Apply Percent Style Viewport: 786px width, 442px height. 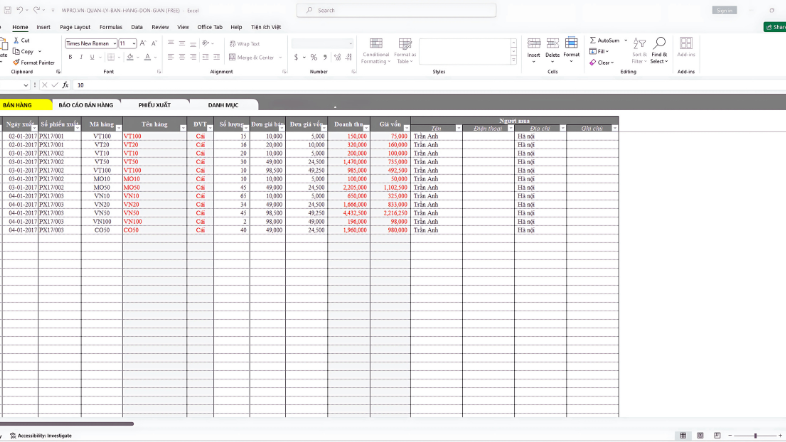[314, 57]
